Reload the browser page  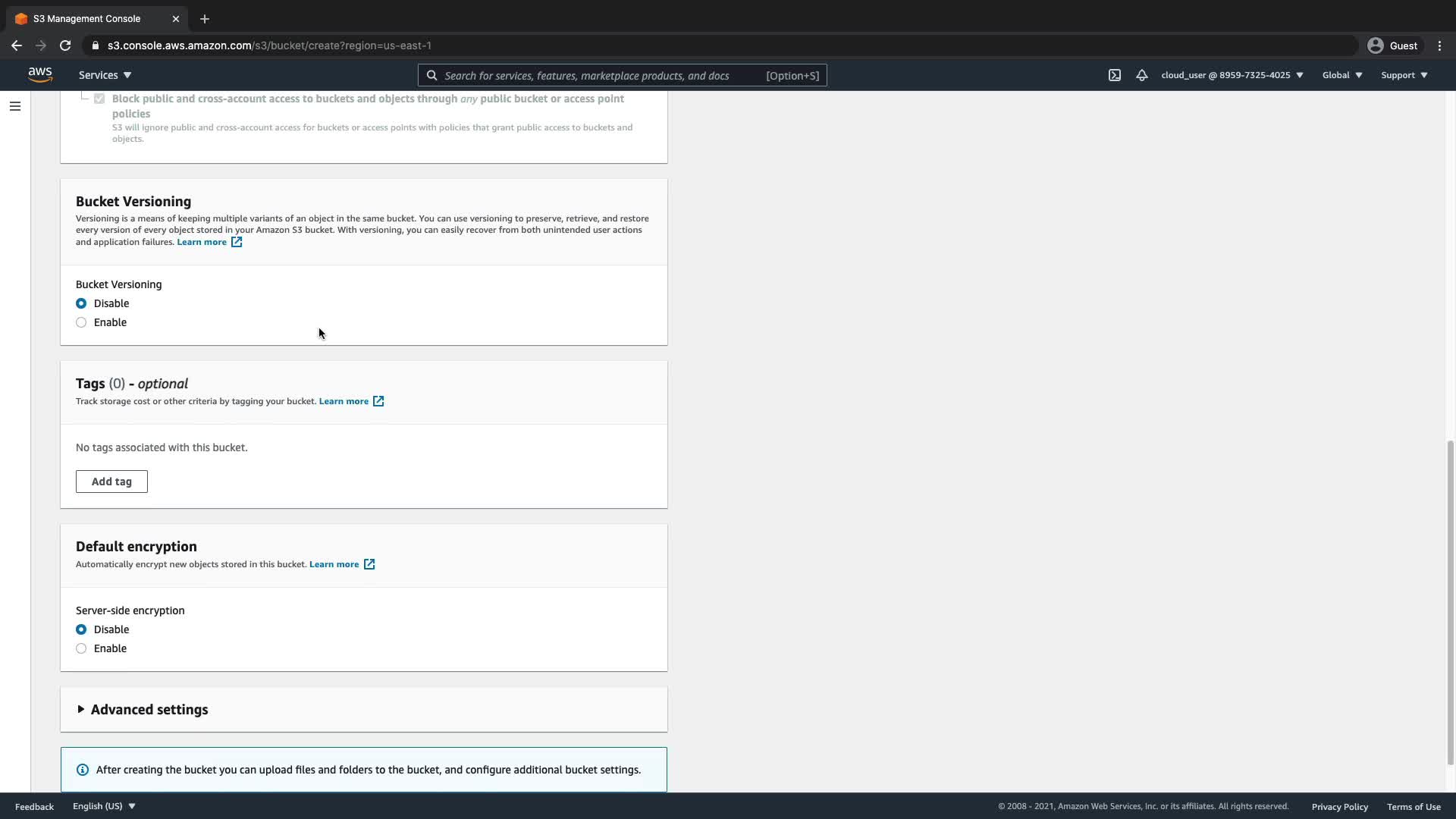(x=65, y=45)
